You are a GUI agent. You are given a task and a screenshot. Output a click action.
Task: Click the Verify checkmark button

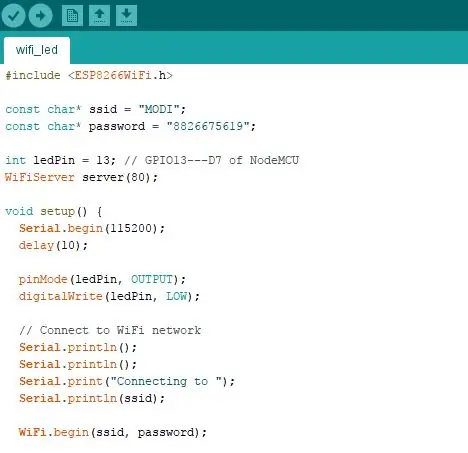tap(13, 15)
